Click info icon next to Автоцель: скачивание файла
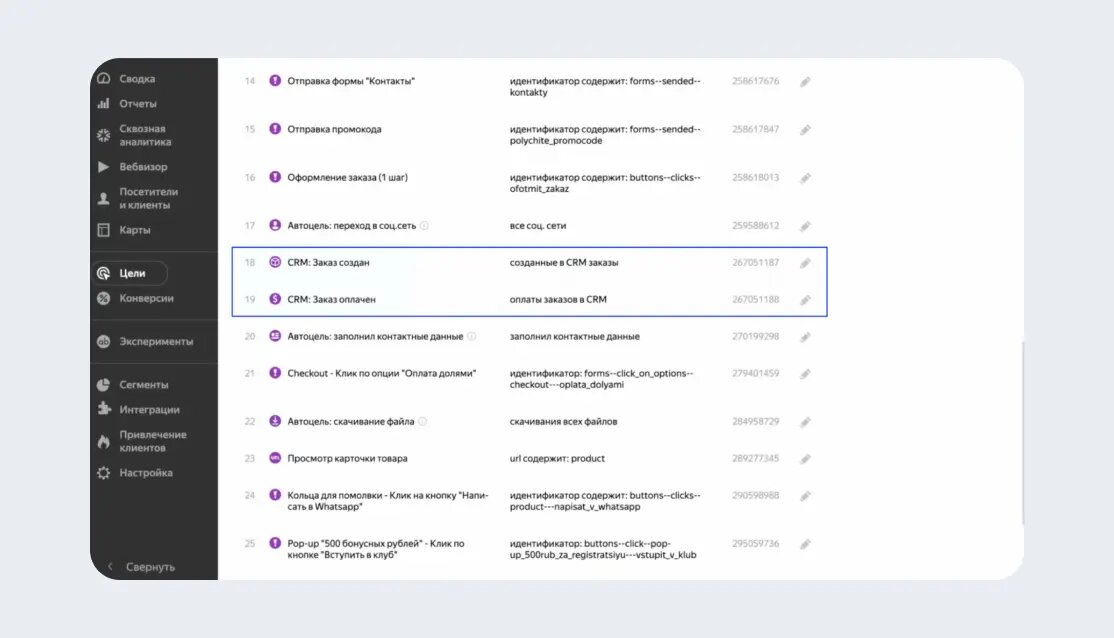 pos(423,422)
